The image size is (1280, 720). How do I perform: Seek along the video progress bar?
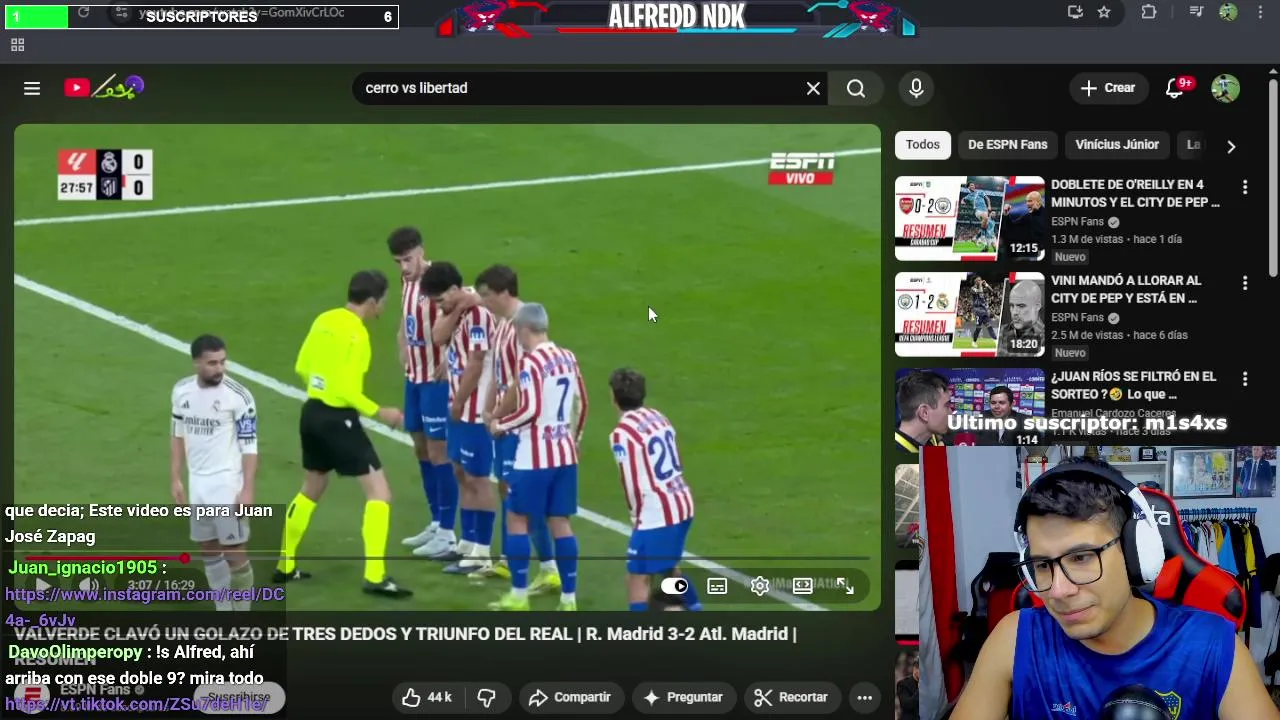(x=447, y=559)
